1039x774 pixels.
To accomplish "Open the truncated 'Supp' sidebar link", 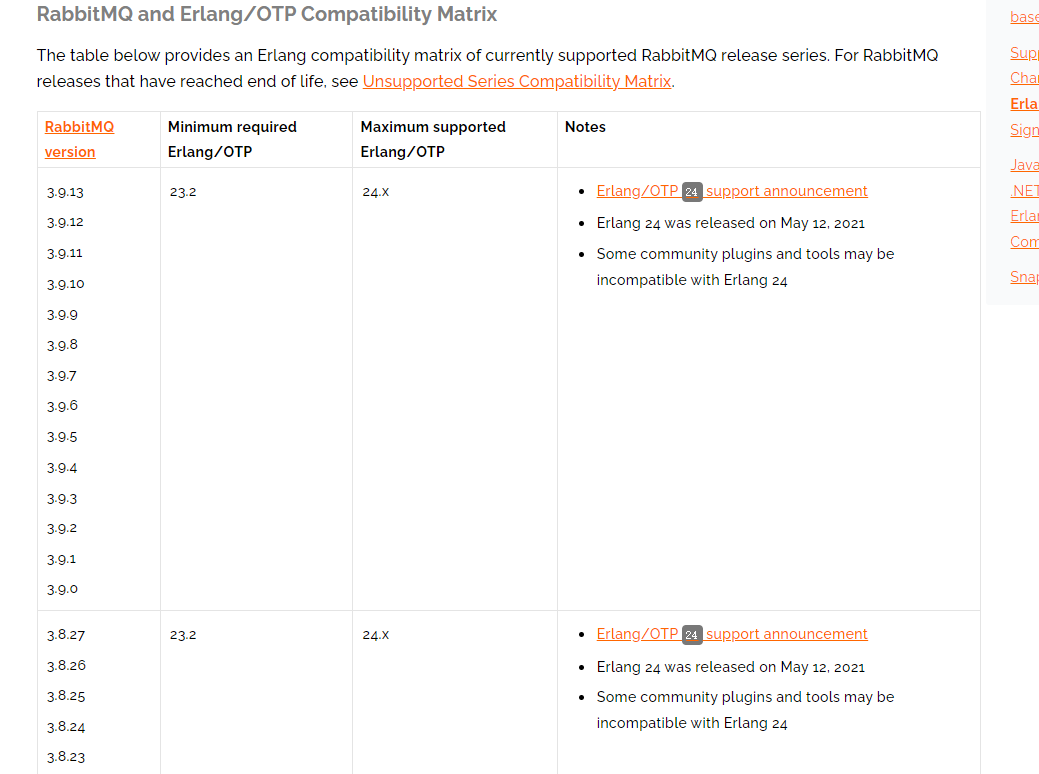I will [x=1024, y=52].
